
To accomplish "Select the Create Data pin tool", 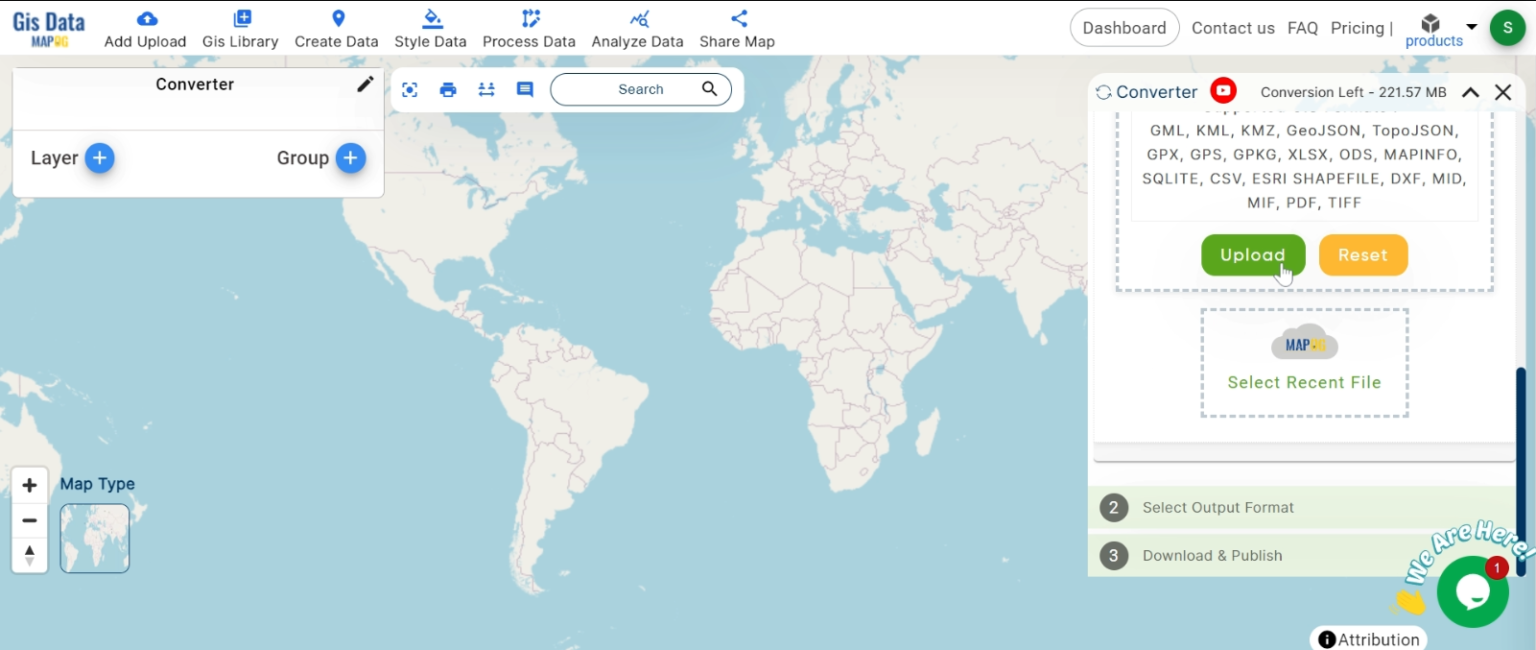I will tap(336, 28).
